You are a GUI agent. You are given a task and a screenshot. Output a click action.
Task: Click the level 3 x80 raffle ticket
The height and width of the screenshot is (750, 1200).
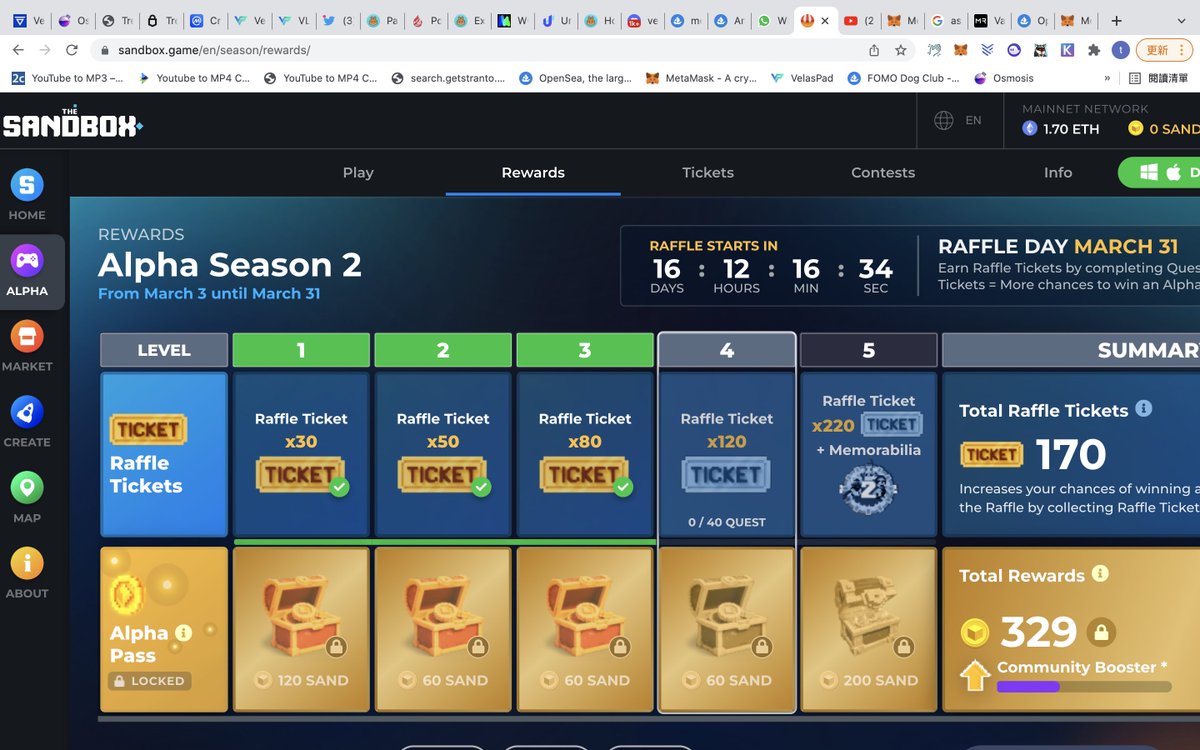[x=585, y=475]
